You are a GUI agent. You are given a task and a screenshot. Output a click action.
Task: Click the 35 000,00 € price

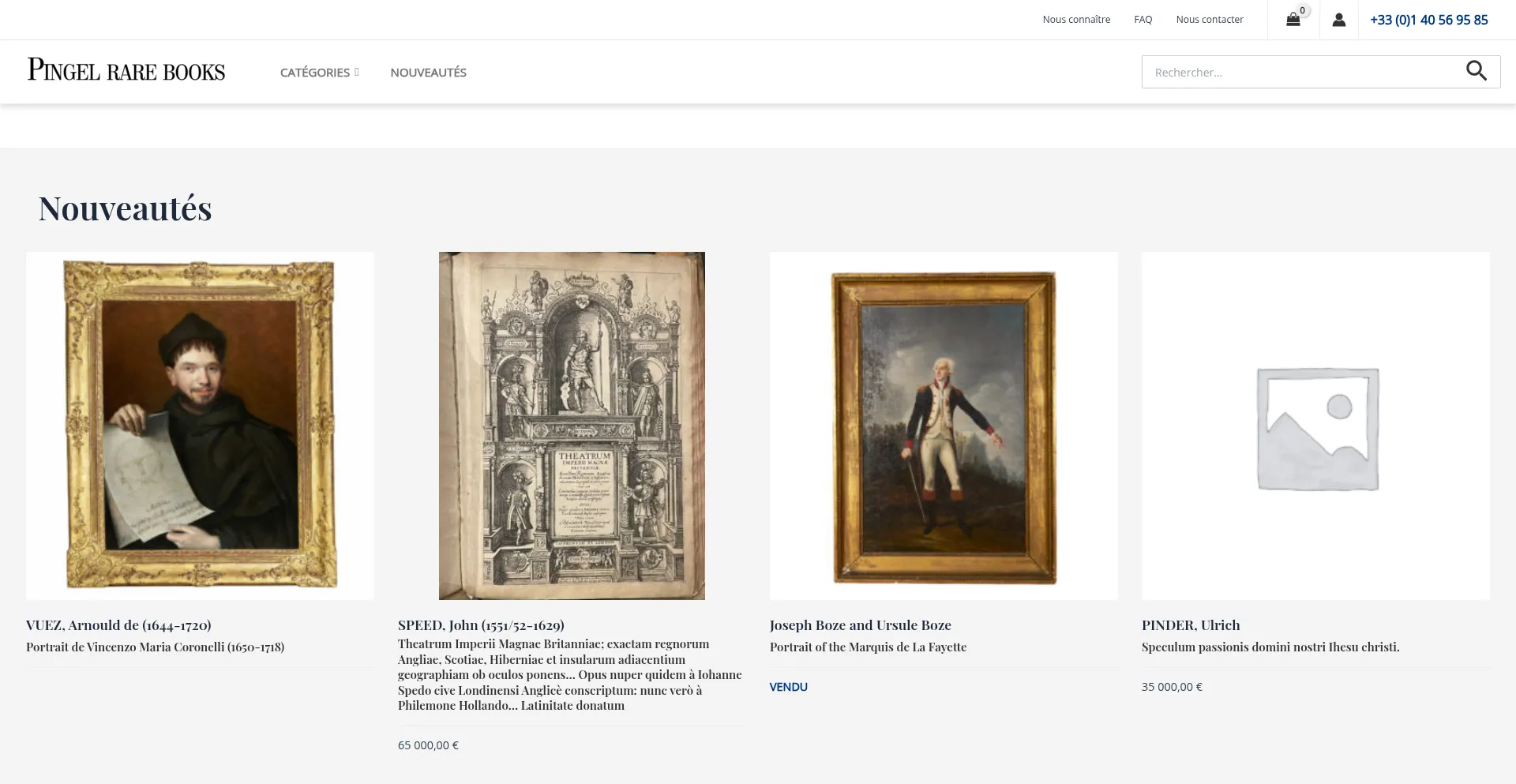click(1172, 687)
